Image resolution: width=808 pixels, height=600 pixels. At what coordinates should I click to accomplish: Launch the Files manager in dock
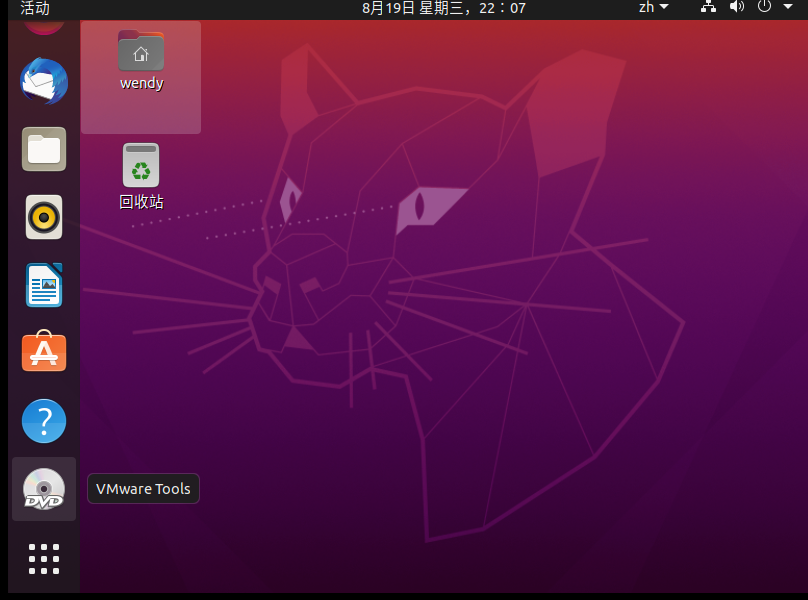point(44,149)
